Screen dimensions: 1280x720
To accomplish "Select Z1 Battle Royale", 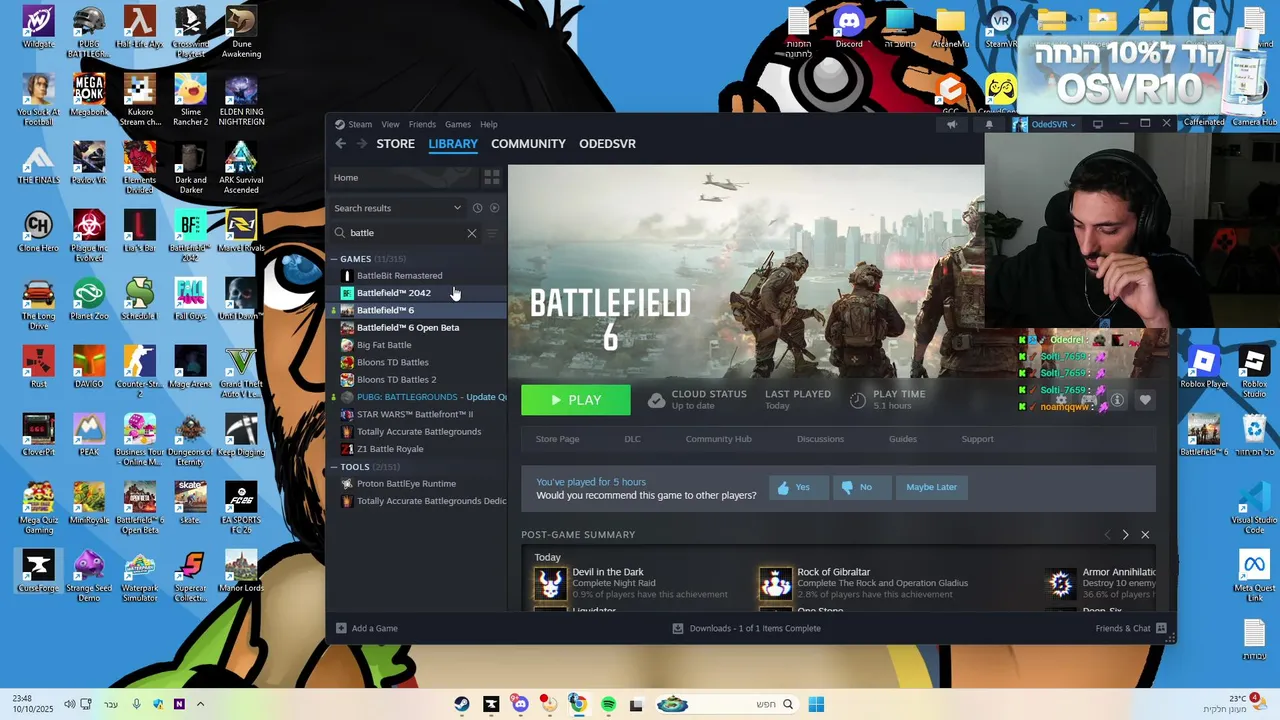I will 390,449.
